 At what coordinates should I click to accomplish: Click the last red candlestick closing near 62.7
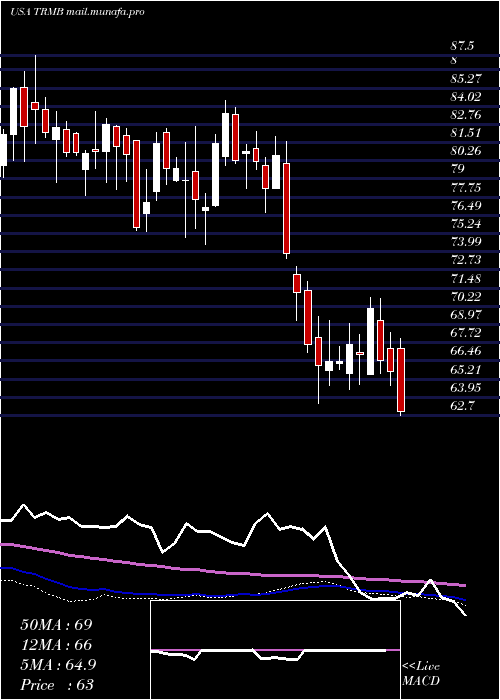[x=401, y=380]
